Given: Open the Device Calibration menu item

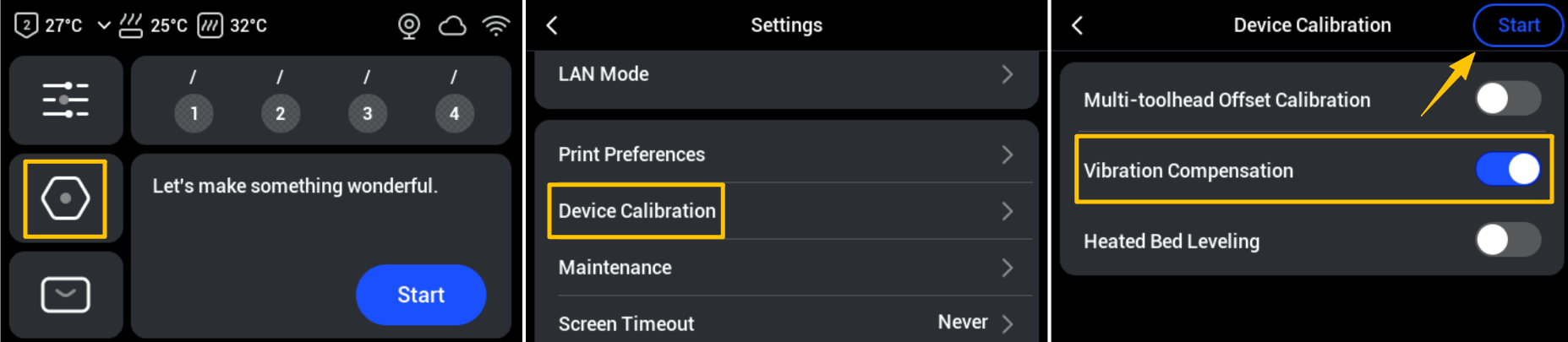Looking at the screenshot, I should point(786,211).
